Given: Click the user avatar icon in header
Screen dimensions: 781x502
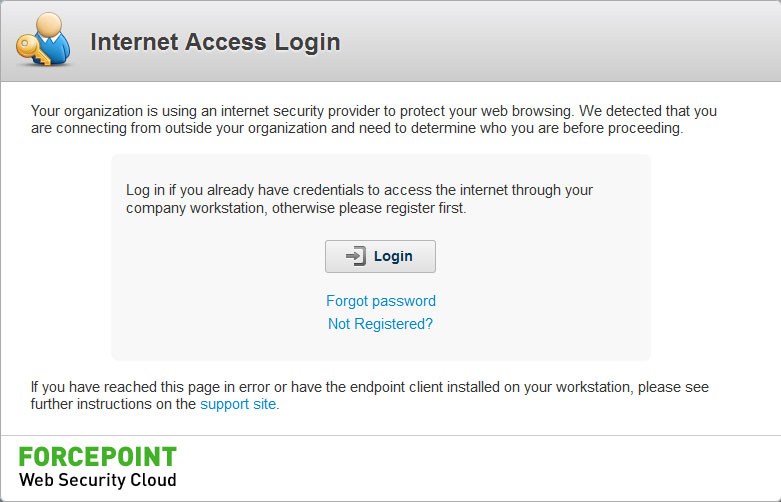Looking at the screenshot, I should click(44, 39).
